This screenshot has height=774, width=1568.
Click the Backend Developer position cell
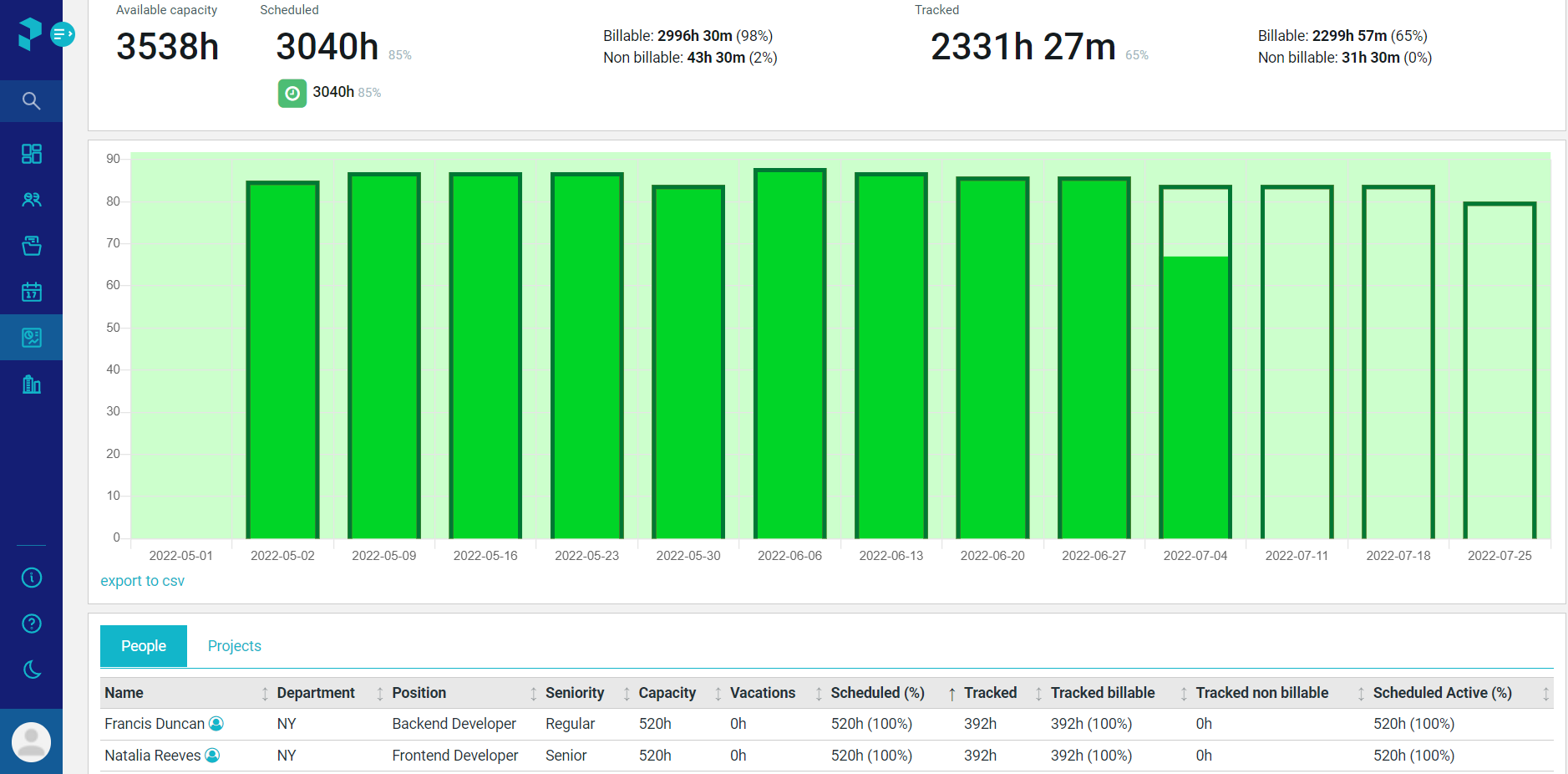click(x=454, y=724)
